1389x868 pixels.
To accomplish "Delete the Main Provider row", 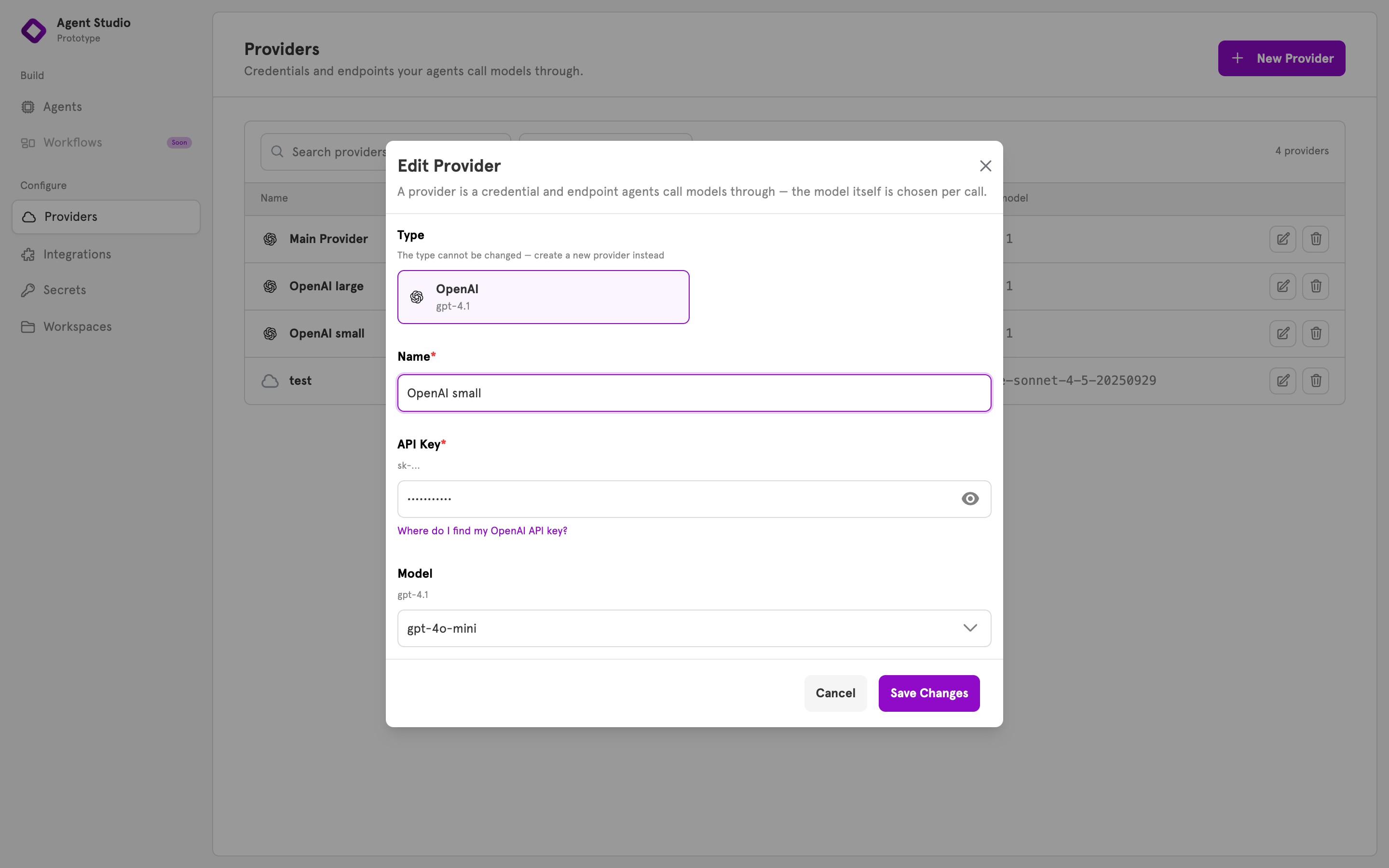I will (x=1316, y=239).
